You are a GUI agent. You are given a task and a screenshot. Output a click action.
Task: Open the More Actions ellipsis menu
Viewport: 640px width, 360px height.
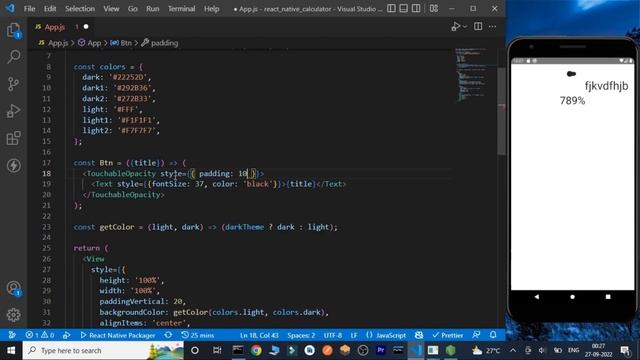pyautogui.click(x=493, y=27)
